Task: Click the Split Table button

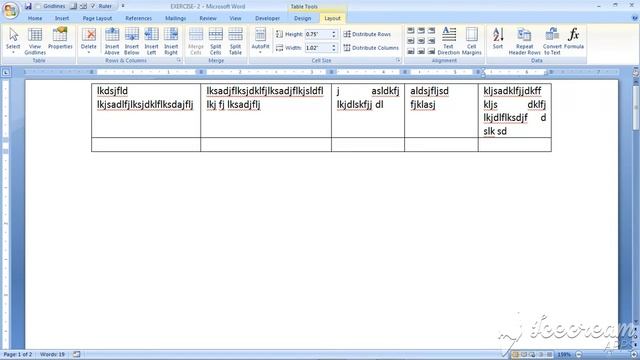Action: (236, 41)
